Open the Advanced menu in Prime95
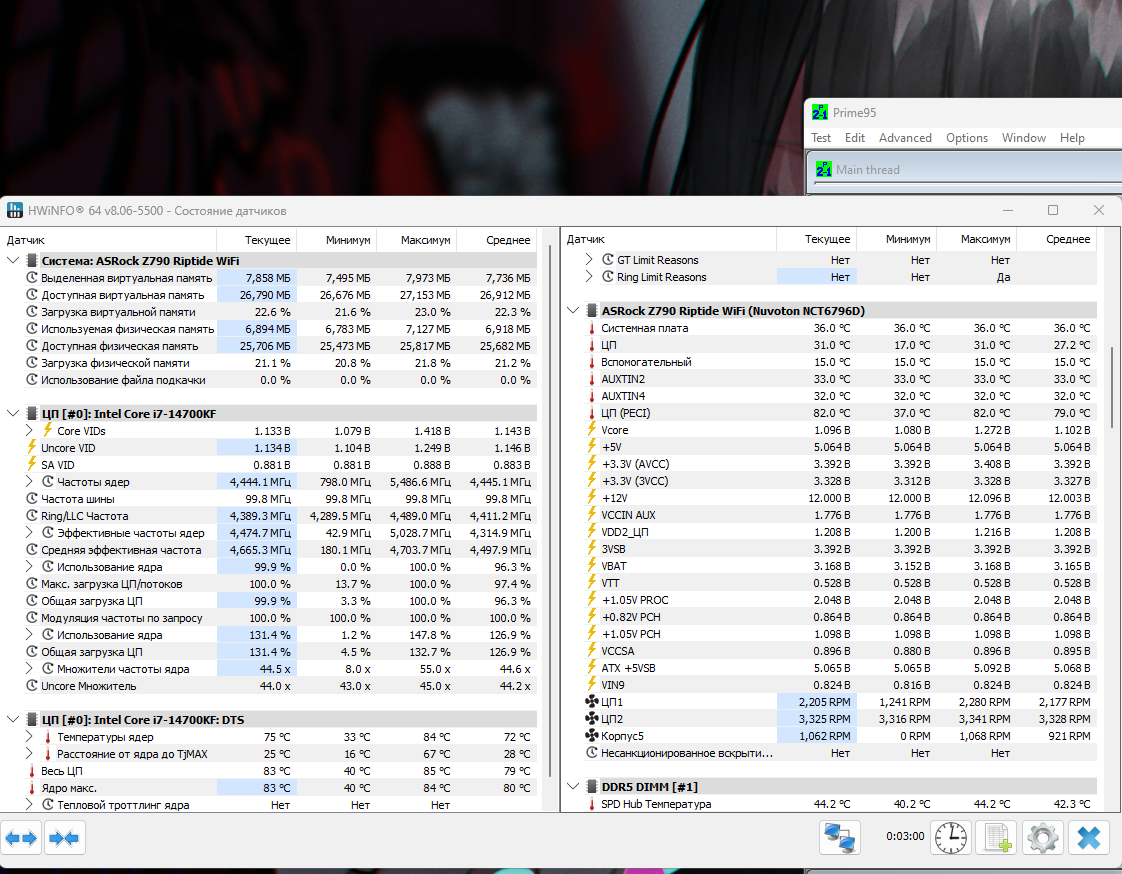The height and width of the screenshot is (874, 1122). [905, 138]
